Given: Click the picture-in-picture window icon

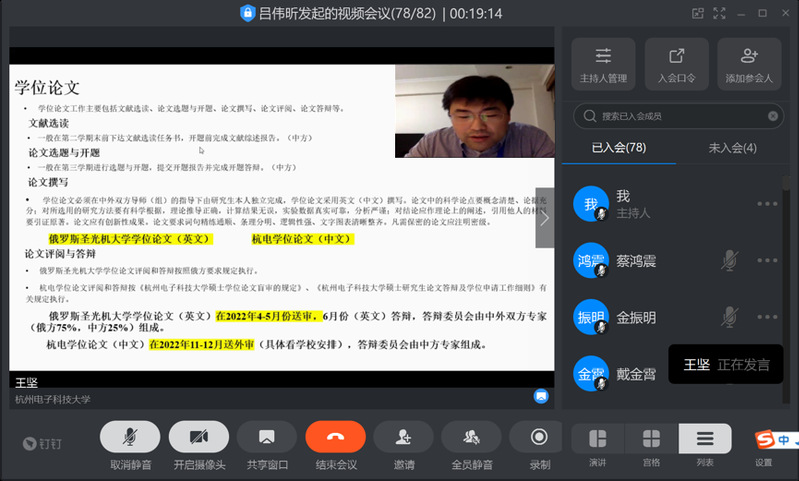Looking at the screenshot, I should 698,13.
